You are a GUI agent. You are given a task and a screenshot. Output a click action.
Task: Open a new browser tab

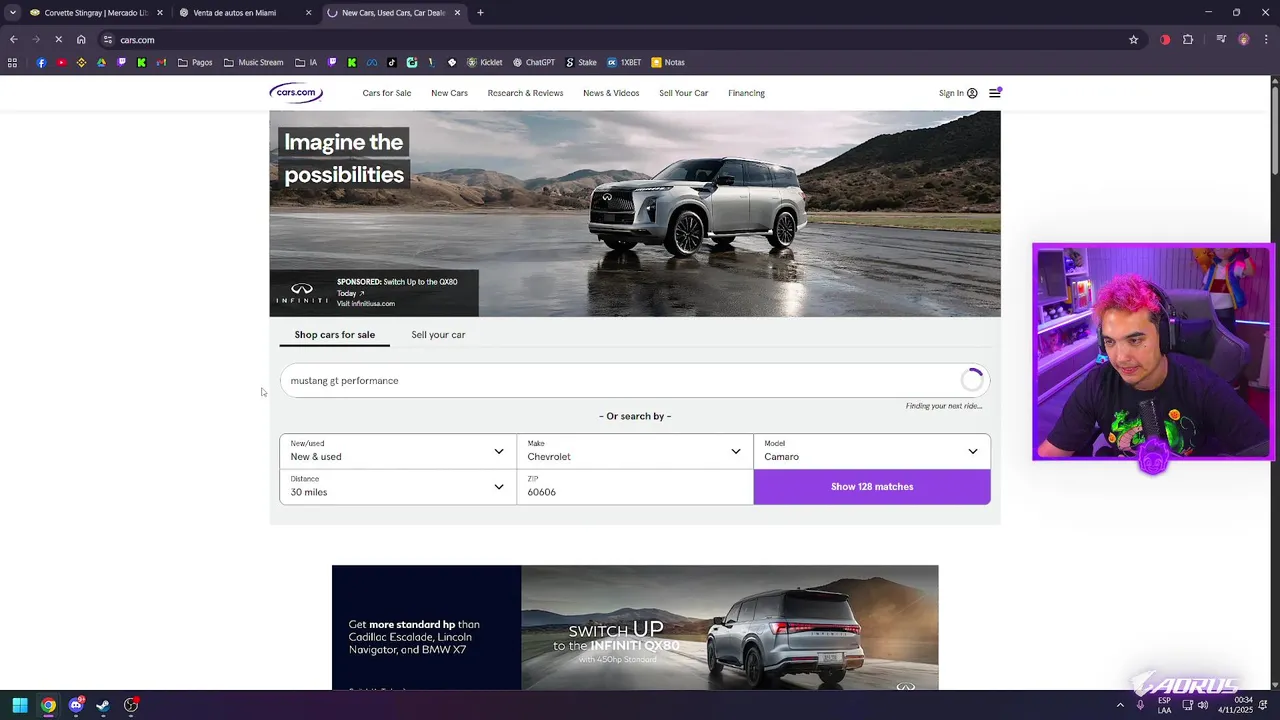(x=480, y=13)
